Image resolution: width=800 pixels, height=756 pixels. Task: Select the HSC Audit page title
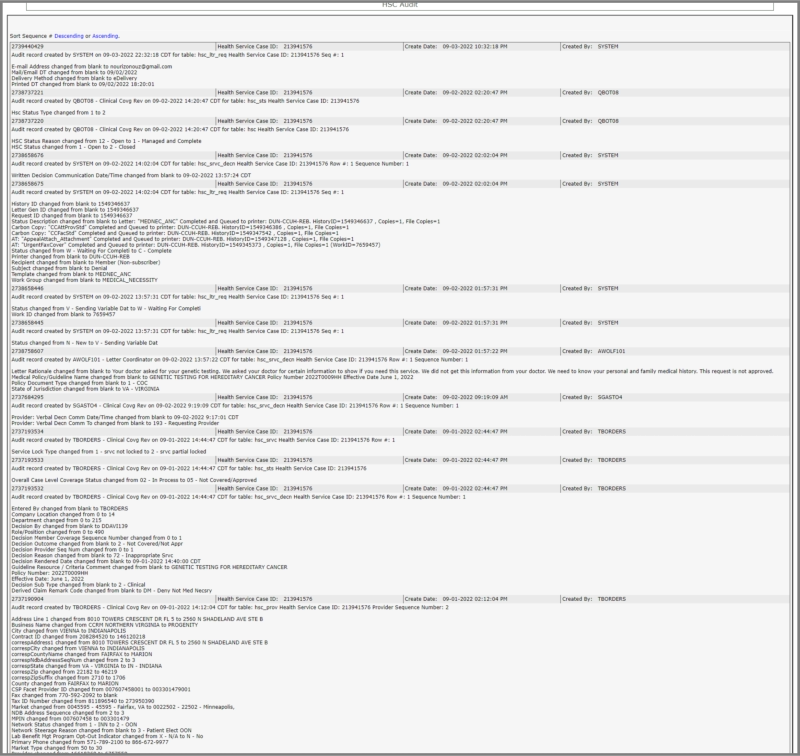[400, 5]
